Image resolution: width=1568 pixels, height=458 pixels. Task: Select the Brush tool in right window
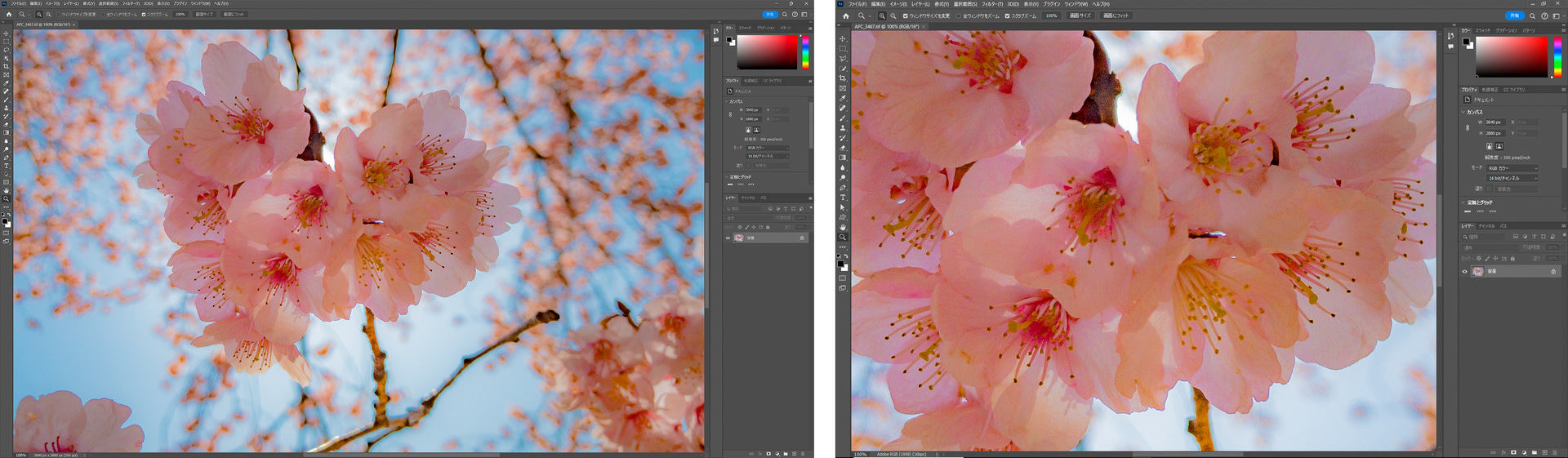842,118
